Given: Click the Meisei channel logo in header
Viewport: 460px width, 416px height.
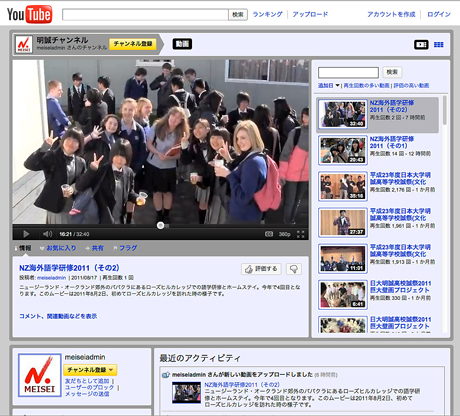Looking at the screenshot, I should click(x=24, y=44).
